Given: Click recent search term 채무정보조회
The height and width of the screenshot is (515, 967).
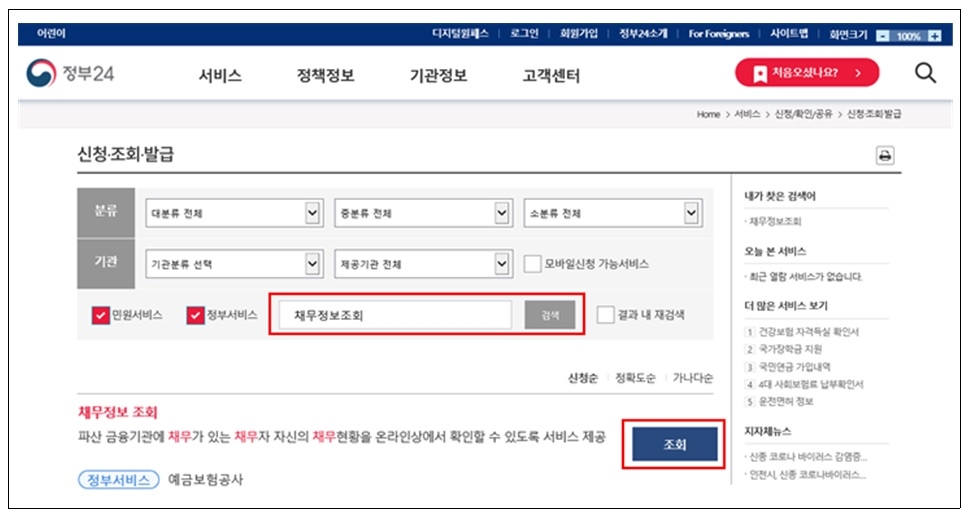Looking at the screenshot, I should [x=775, y=221].
